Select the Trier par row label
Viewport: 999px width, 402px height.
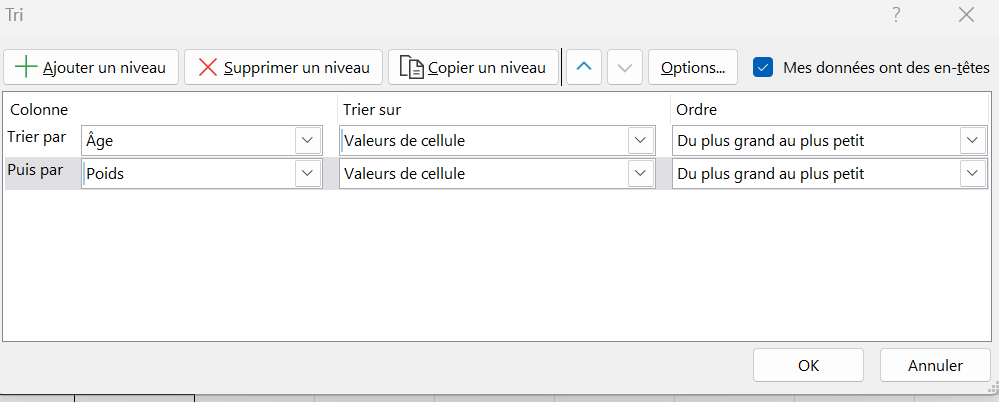pos(36,138)
